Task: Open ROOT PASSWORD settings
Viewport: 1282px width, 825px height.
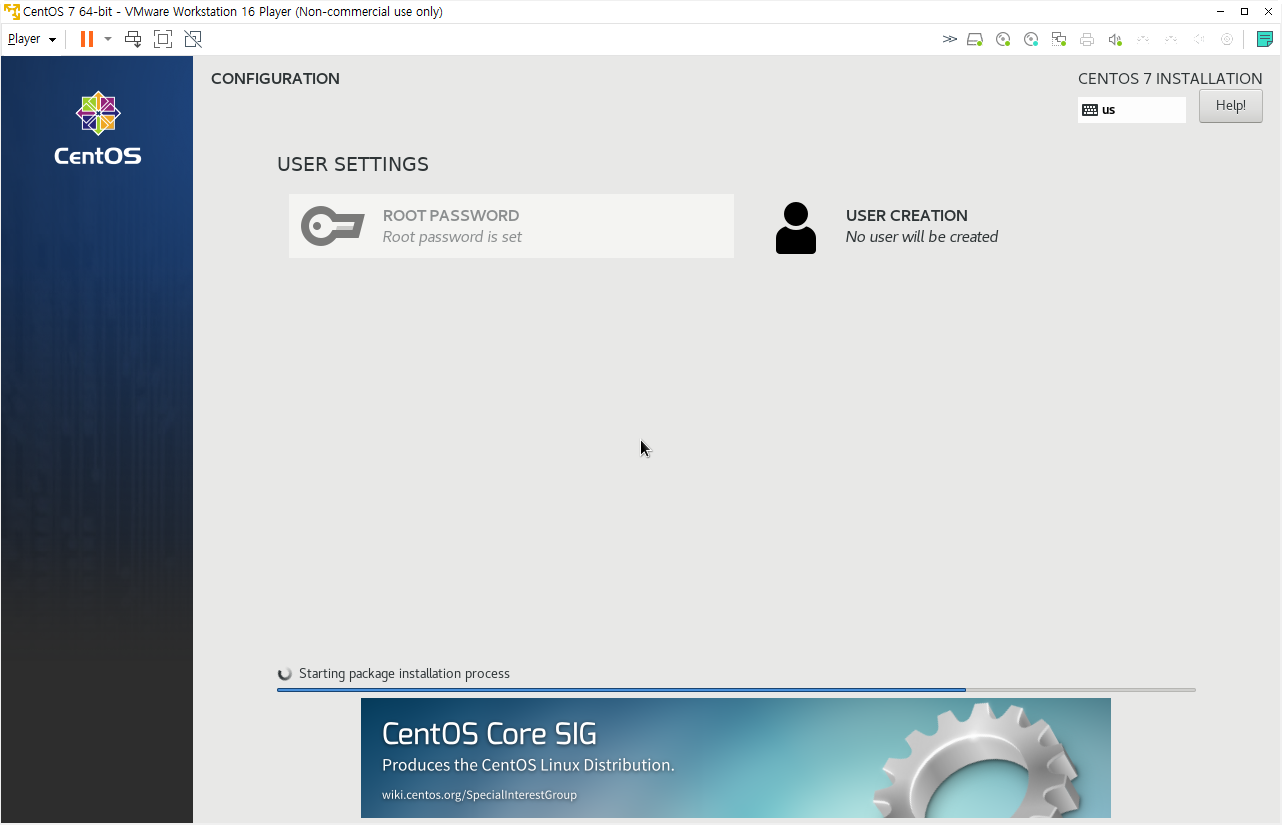Action: (x=511, y=226)
